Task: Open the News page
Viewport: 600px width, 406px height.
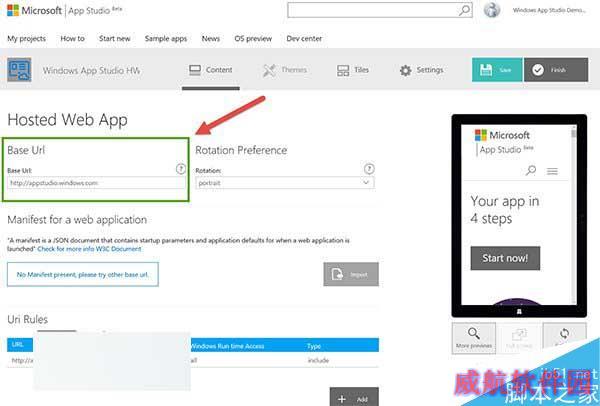Action: [x=211, y=39]
